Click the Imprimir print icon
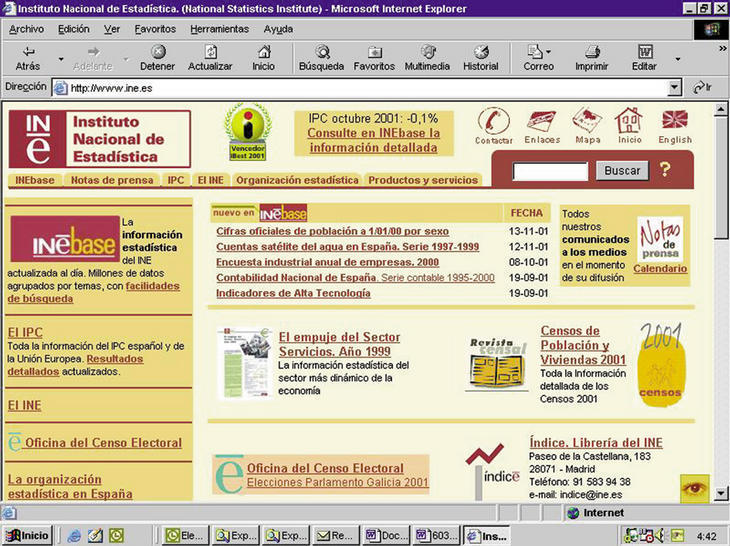The width and height of the screenshot is (730, 546). (x=591, y=52)
